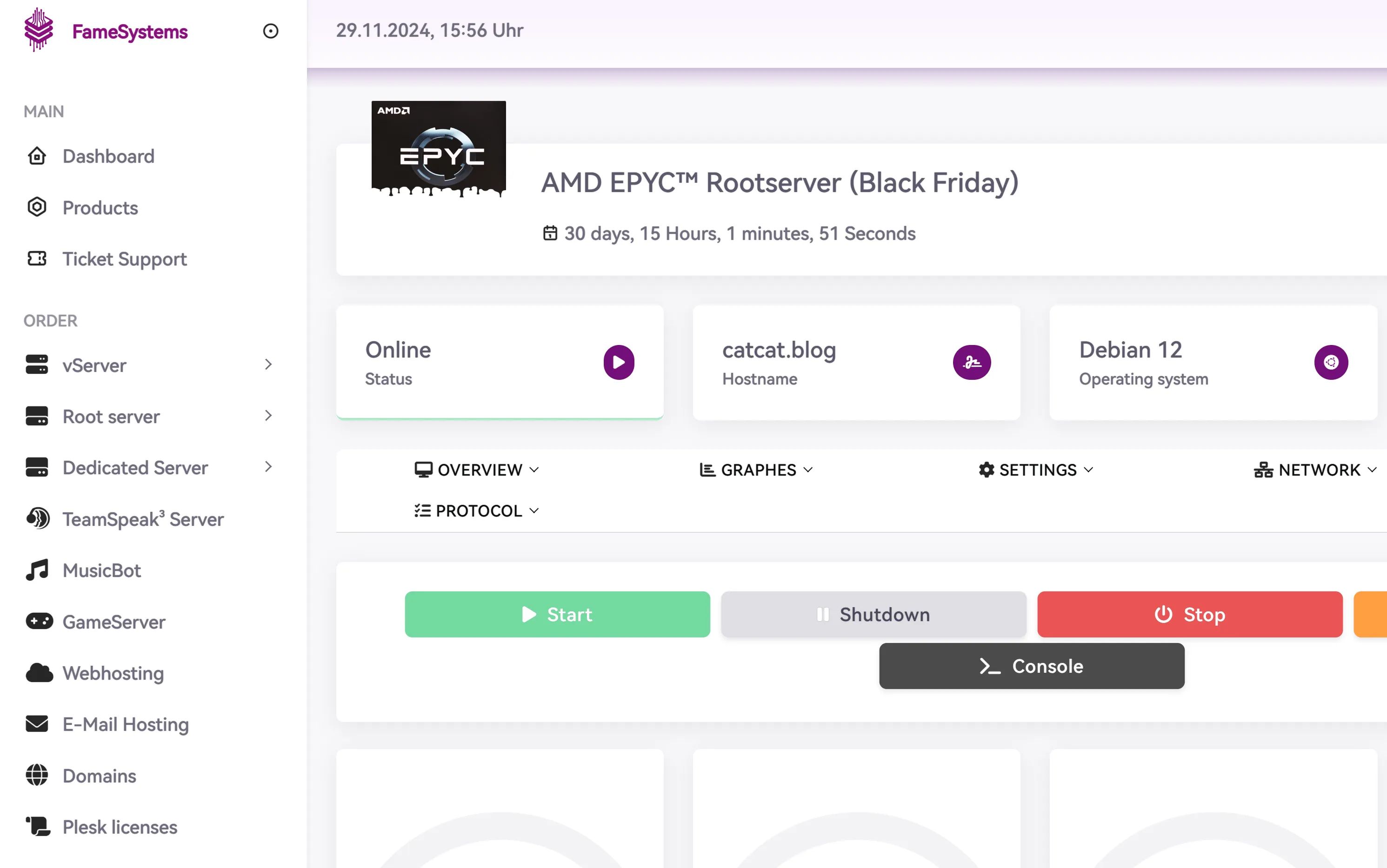Image resolution: width=1387 pixels, height=868 pixels.
Task: Click the AMD EPYC Rootserver (Black Friday) title
Action: (x=780, y=183)
